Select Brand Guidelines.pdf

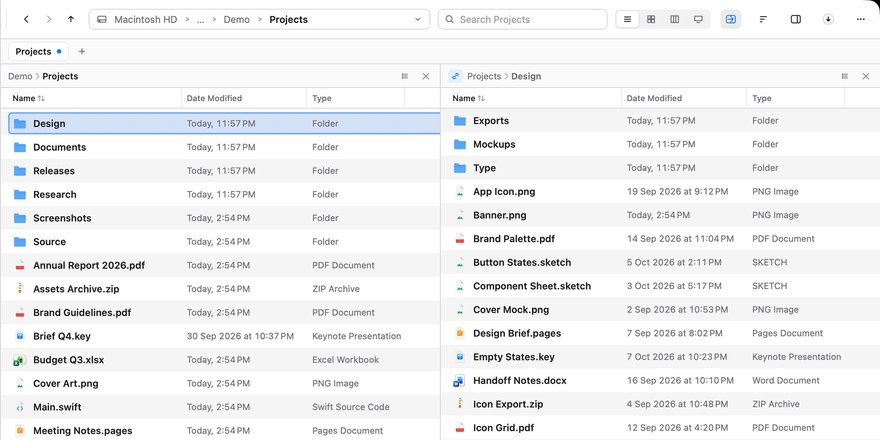(220, 312)
